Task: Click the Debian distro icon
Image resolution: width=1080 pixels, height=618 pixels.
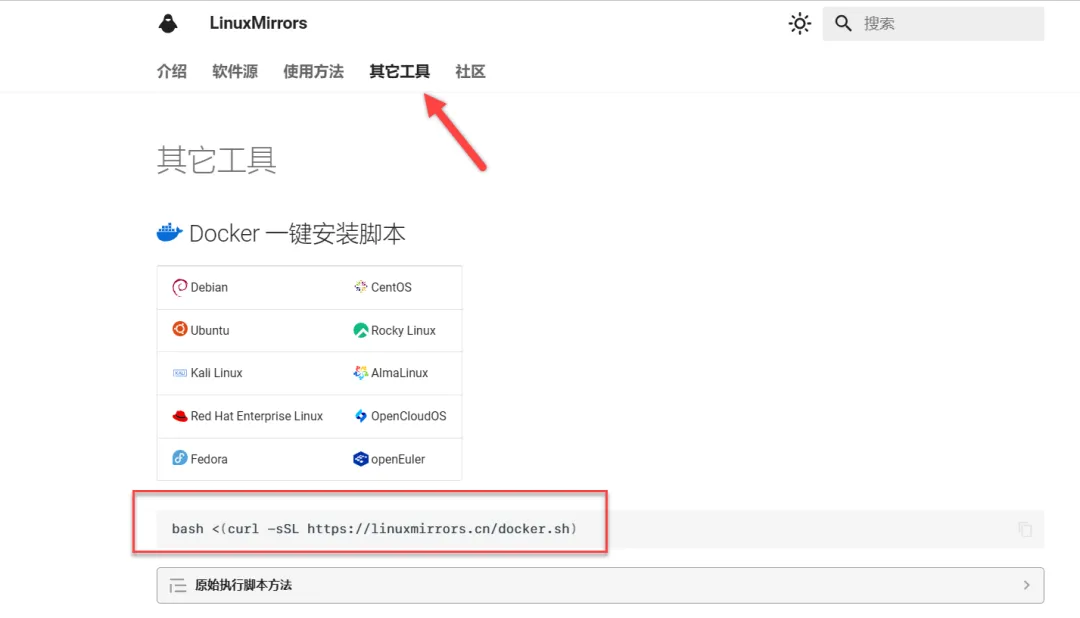Action: click(181, 287)
